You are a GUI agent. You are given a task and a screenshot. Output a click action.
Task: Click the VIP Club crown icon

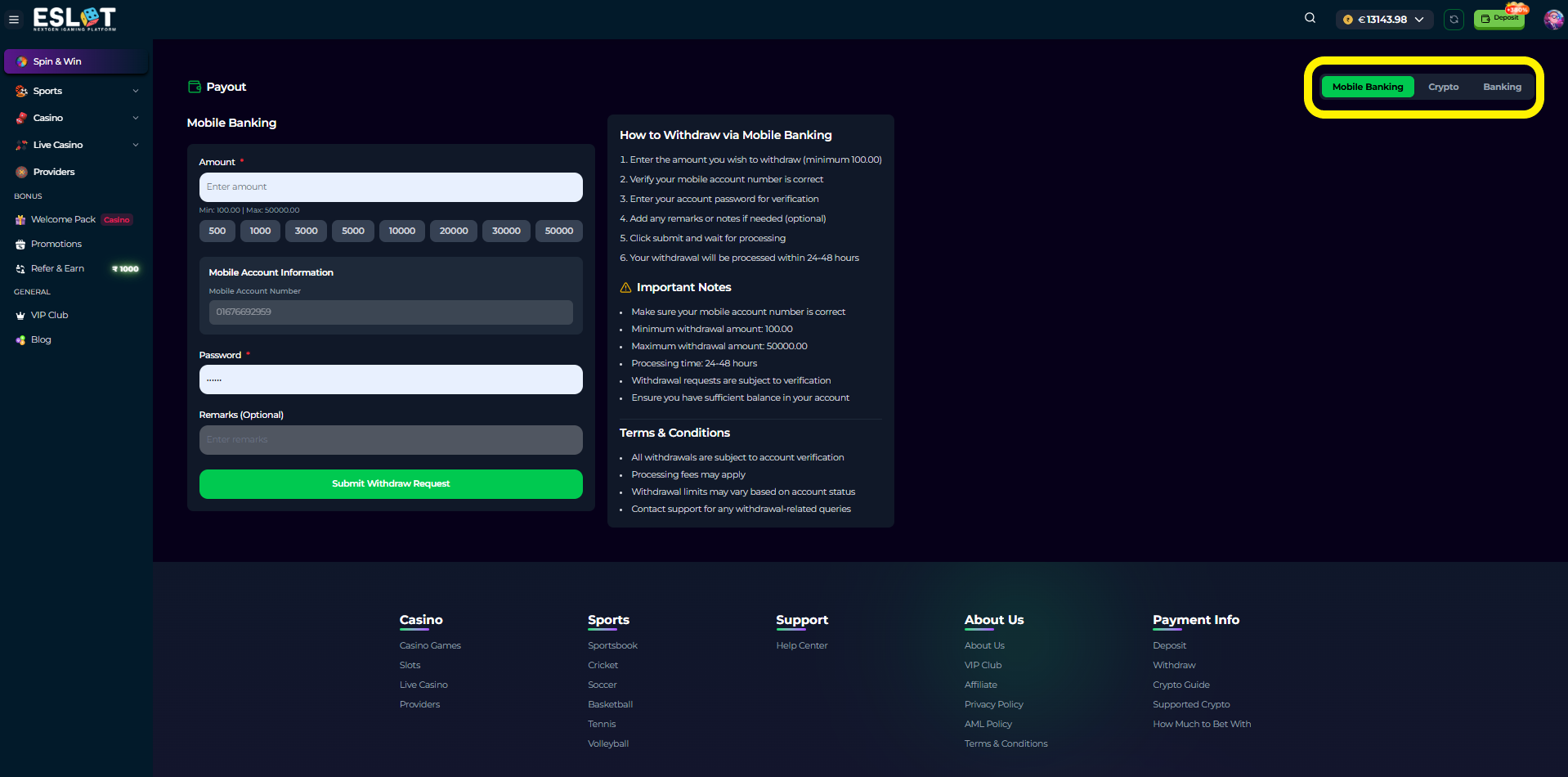point(20,315)
